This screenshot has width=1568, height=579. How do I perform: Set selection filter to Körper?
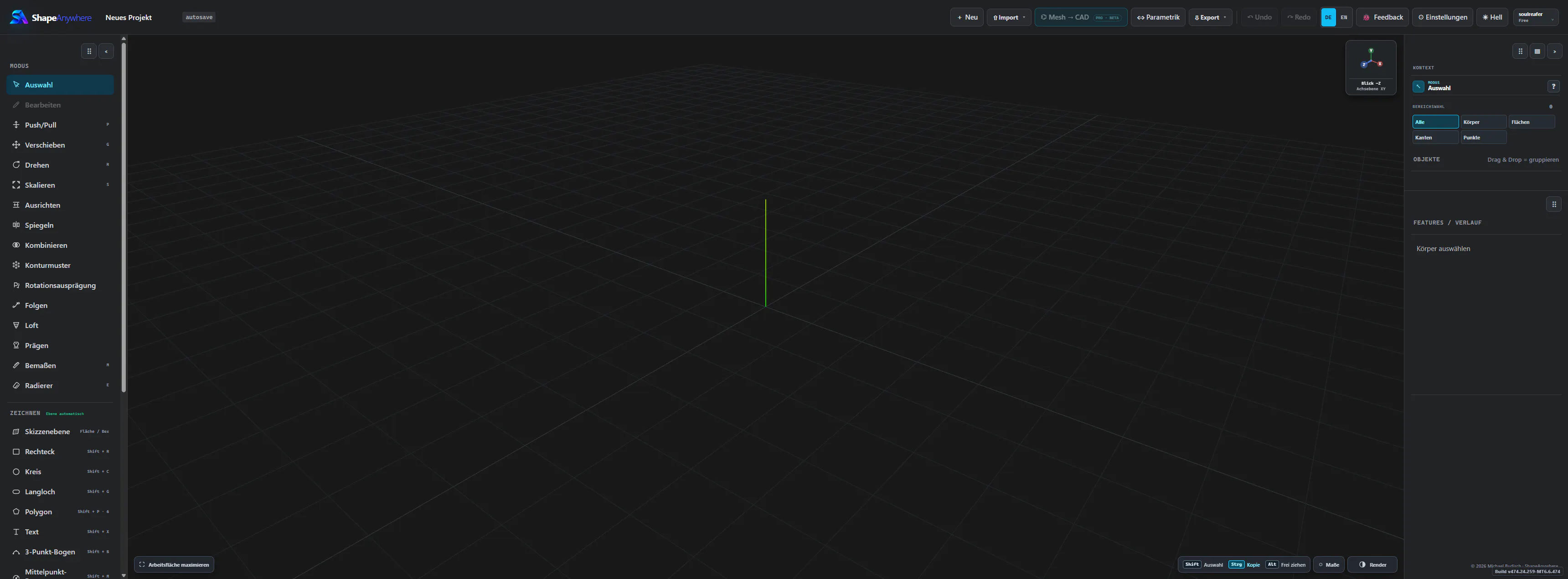click(x=1483, y=122)
